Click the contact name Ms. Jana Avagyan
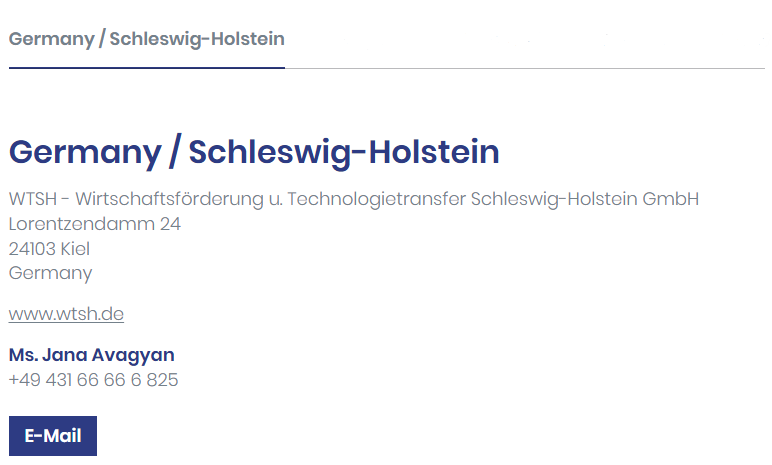Image resolution: width=772 pixels, height=465 pixels. pos(91,355)
